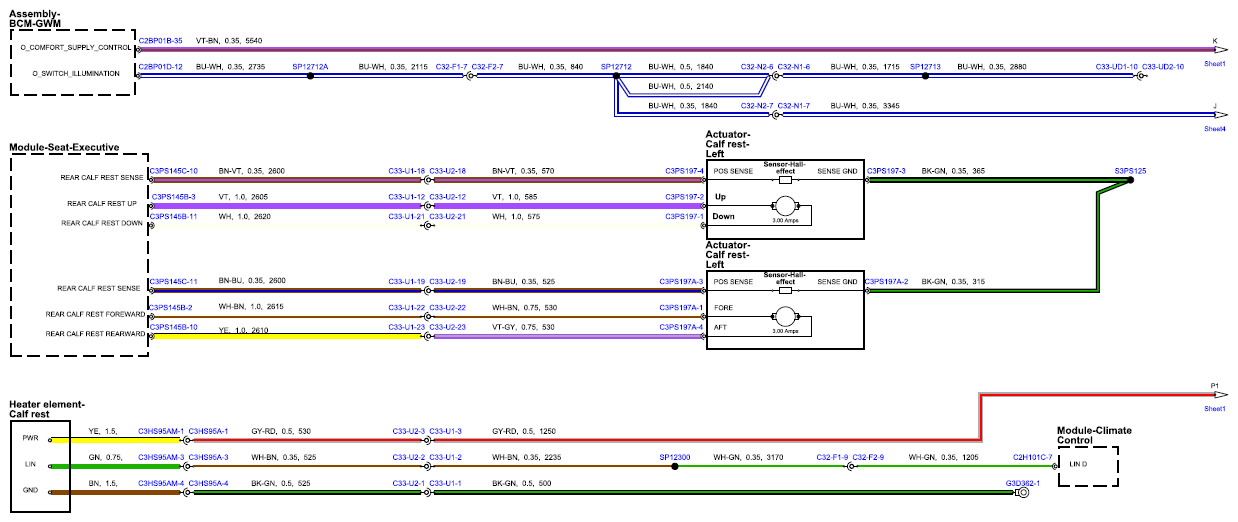
Task: Open connector link C33-U1-21
Action: click(407, 216)
